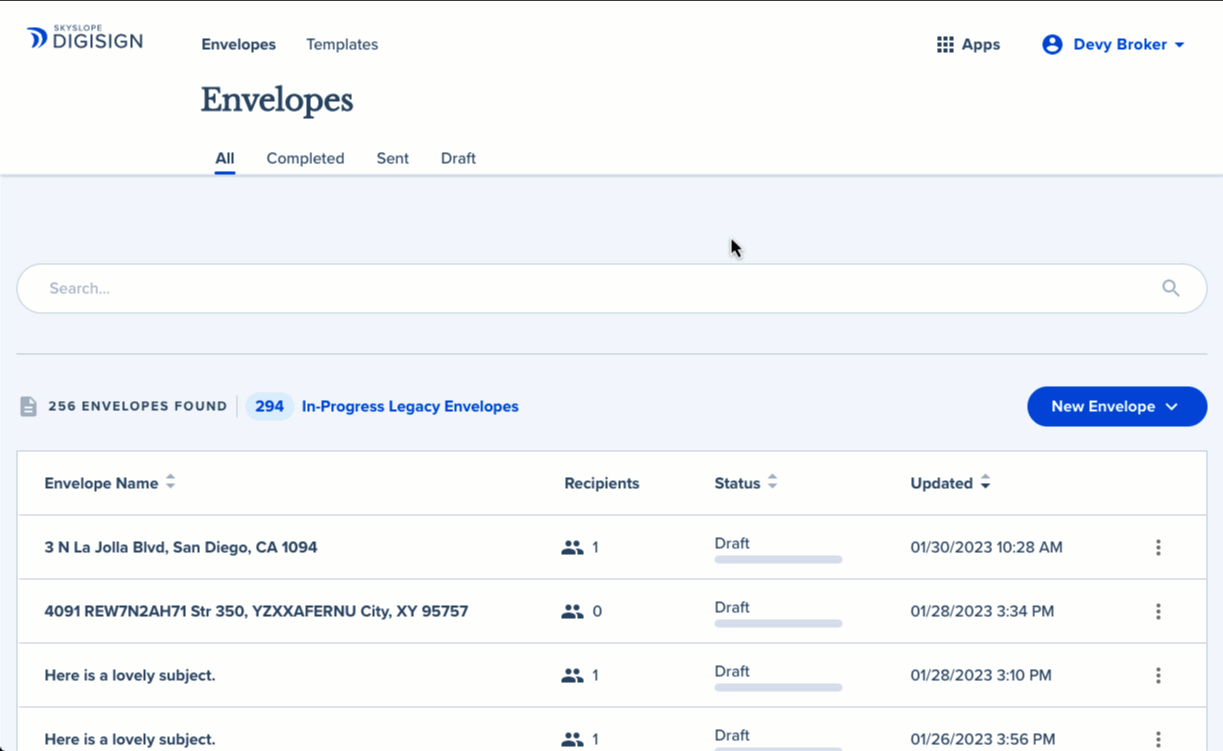
Task: Click recipients icon in 3 N La Jolla row
Action: coord(572,547)
